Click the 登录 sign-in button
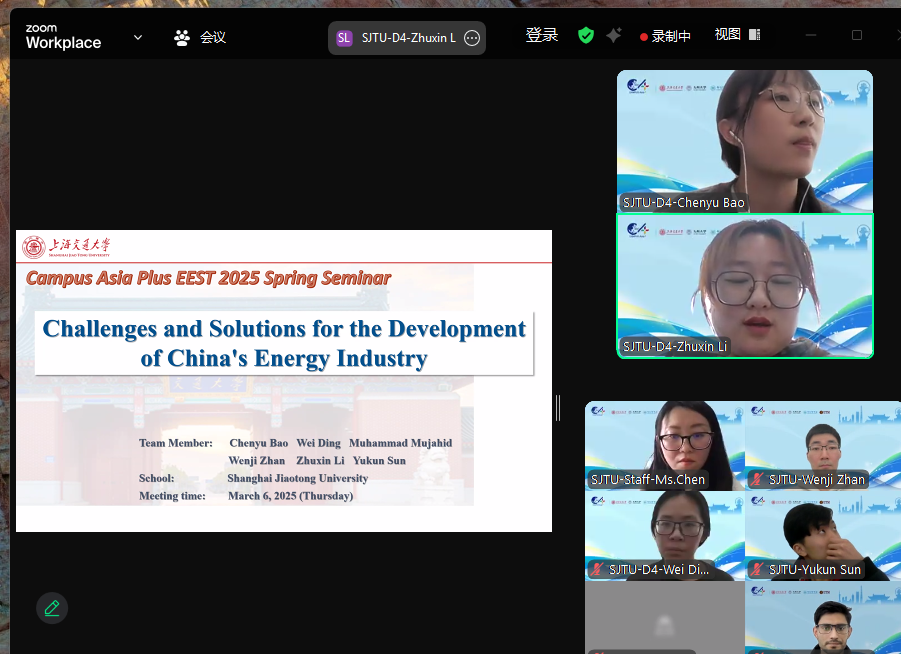The image size is (901, 654). tap(542, 36)
